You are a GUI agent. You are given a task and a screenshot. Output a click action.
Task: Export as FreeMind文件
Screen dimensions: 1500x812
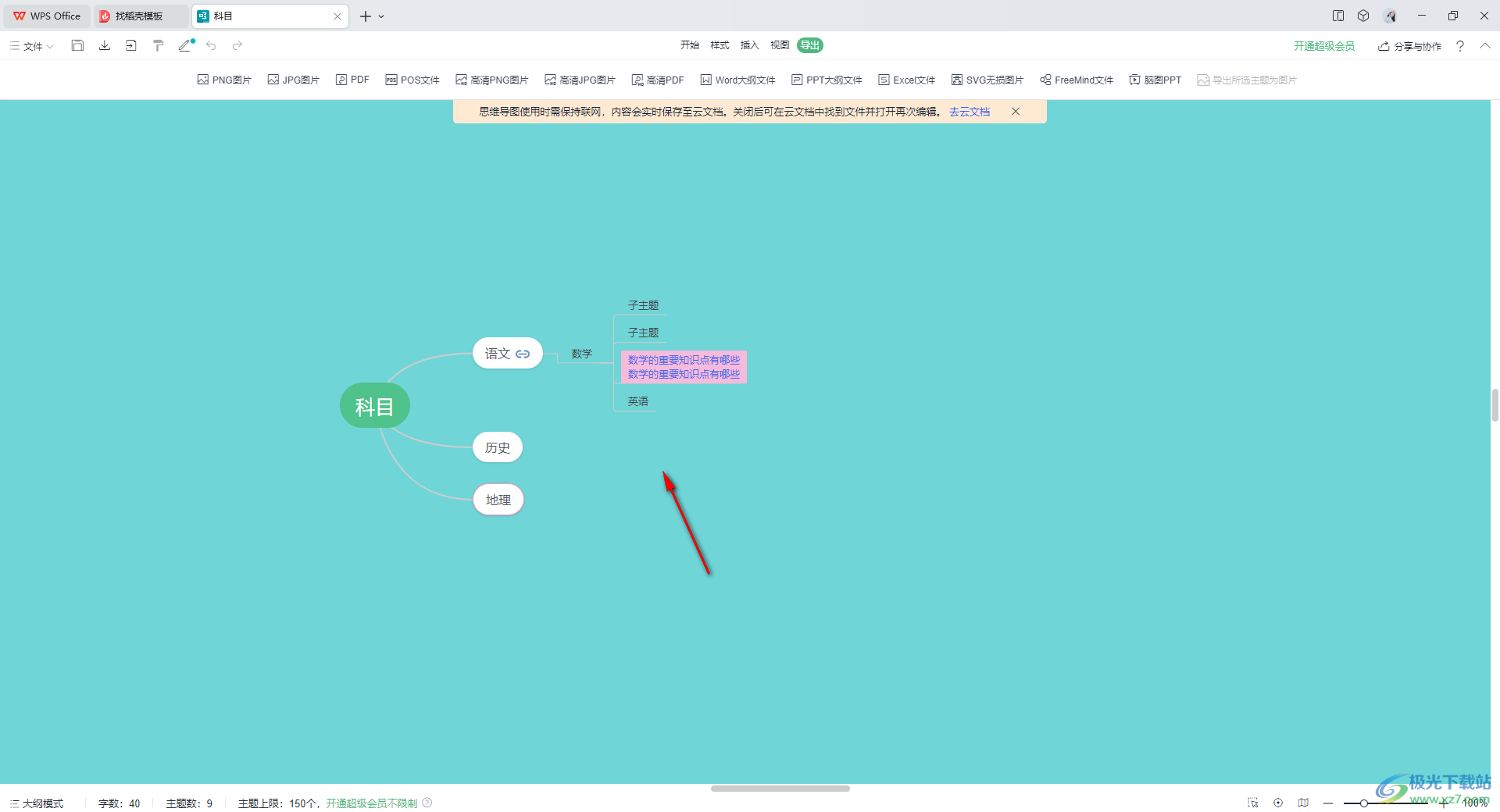coord(1077,80)
